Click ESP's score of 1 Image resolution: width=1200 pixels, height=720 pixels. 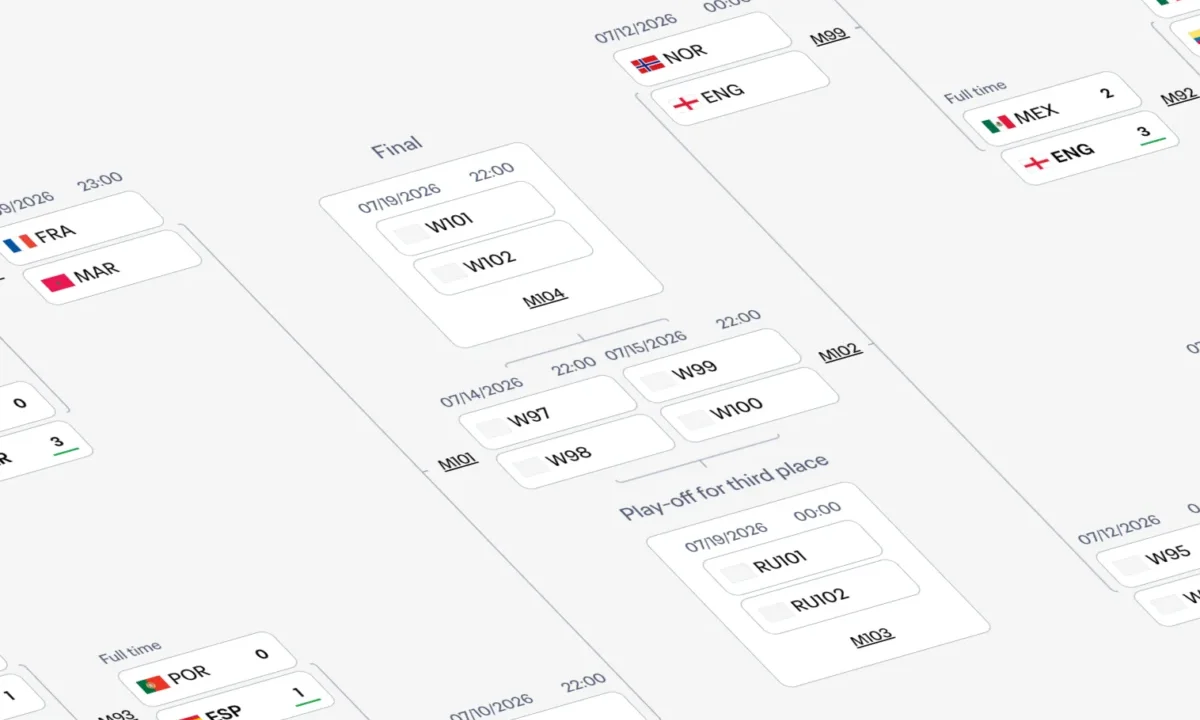coord(299,692)
